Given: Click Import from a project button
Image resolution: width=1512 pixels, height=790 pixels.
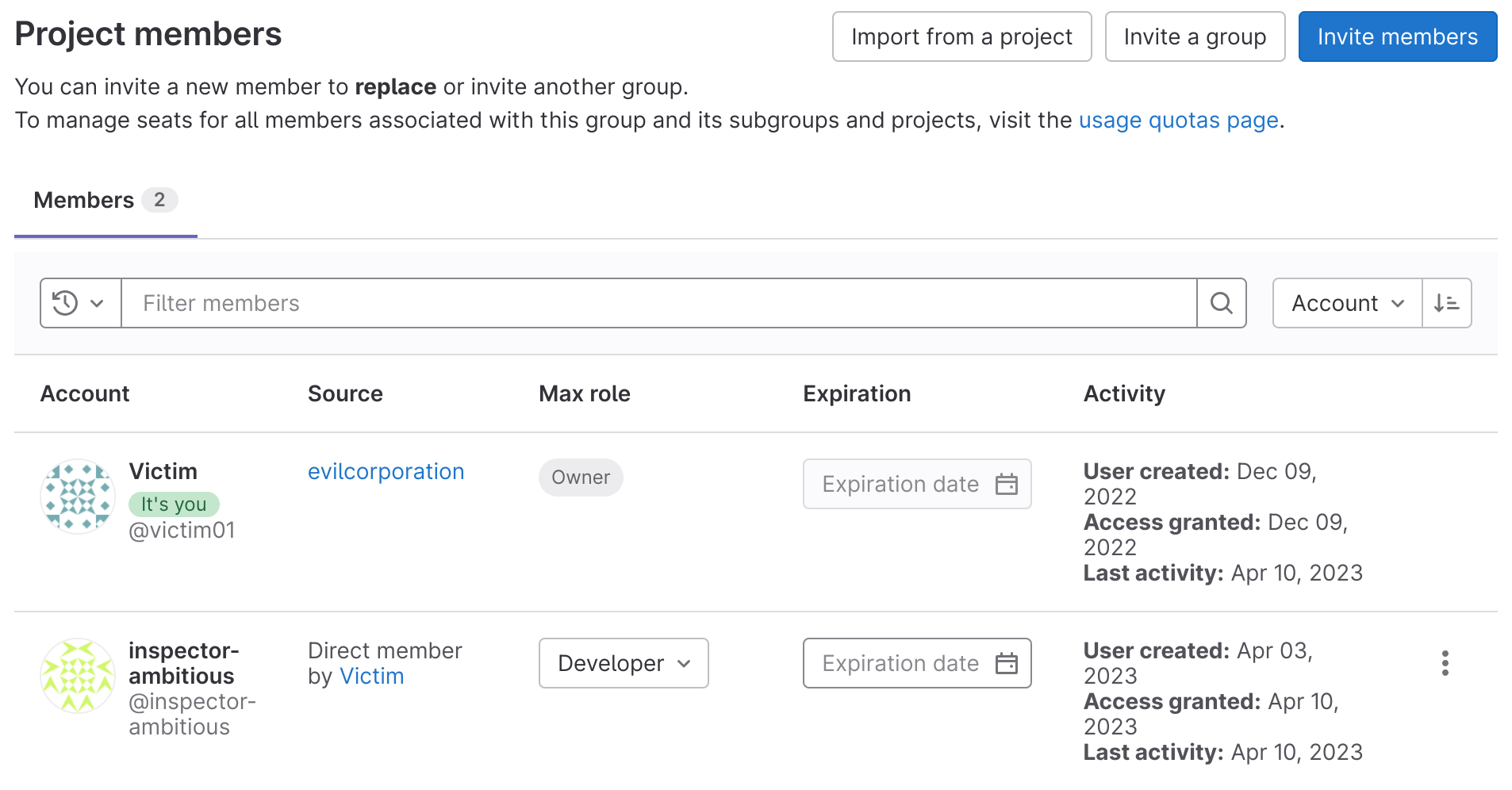Looking at the screenshot, I should coord(961,36).
